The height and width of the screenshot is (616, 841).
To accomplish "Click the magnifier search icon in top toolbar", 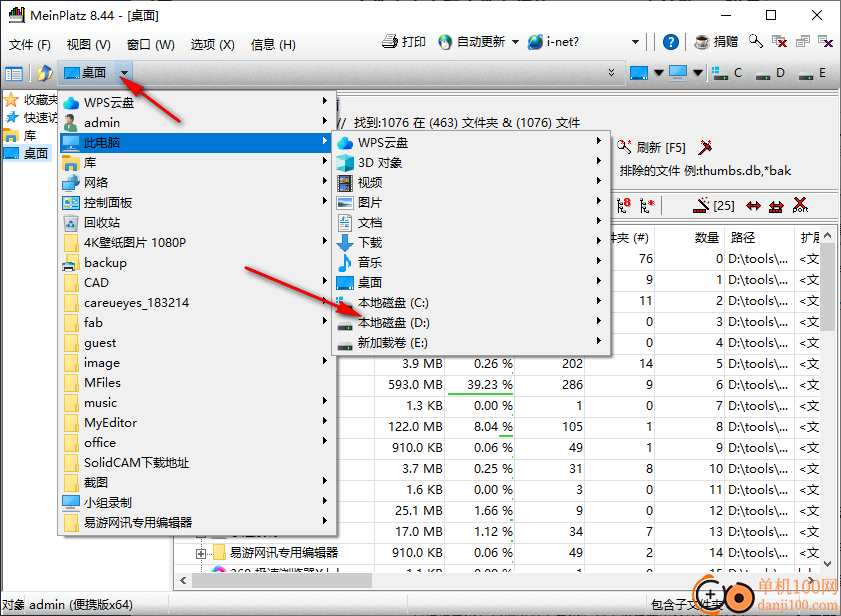I will pos(756,41).
